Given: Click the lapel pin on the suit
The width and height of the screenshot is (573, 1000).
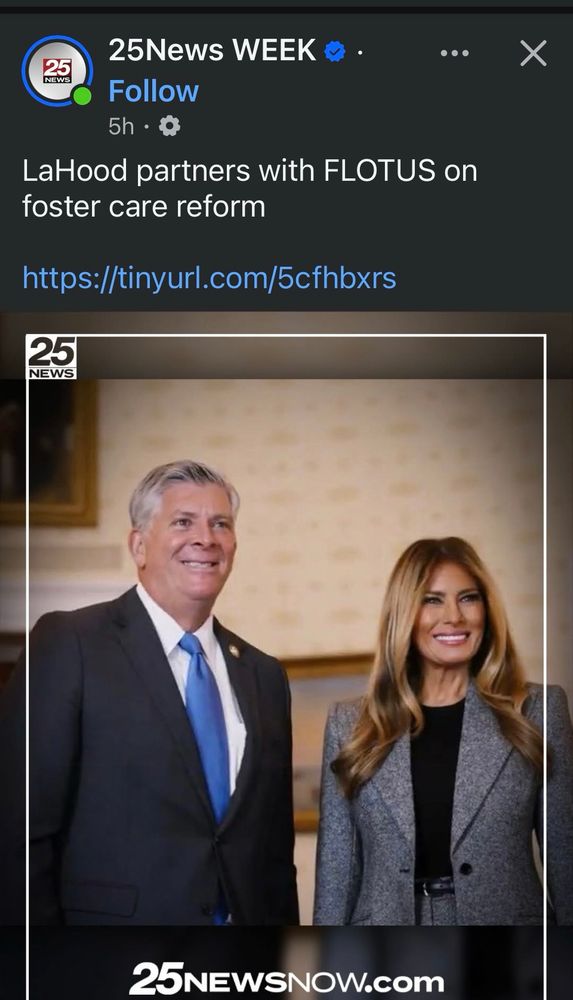Looking at the screenshot, I should [234, 651].
